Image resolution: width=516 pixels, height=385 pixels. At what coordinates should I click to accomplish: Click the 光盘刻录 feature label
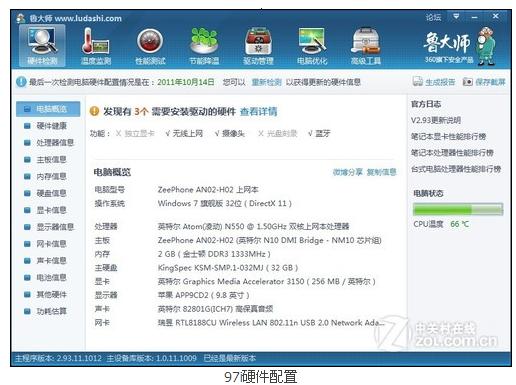coord(282,134)
